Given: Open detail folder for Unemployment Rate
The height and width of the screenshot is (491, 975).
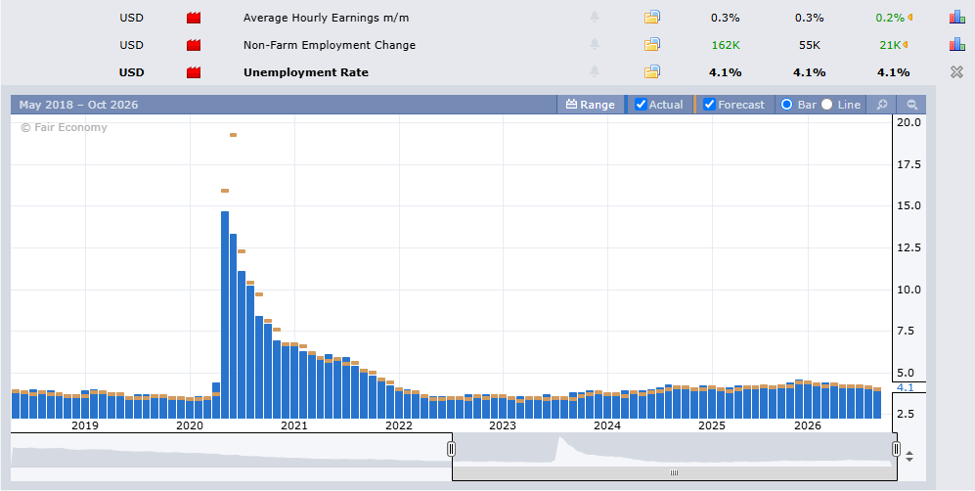Looking at the screenshot, I should (x=651, y=72).
